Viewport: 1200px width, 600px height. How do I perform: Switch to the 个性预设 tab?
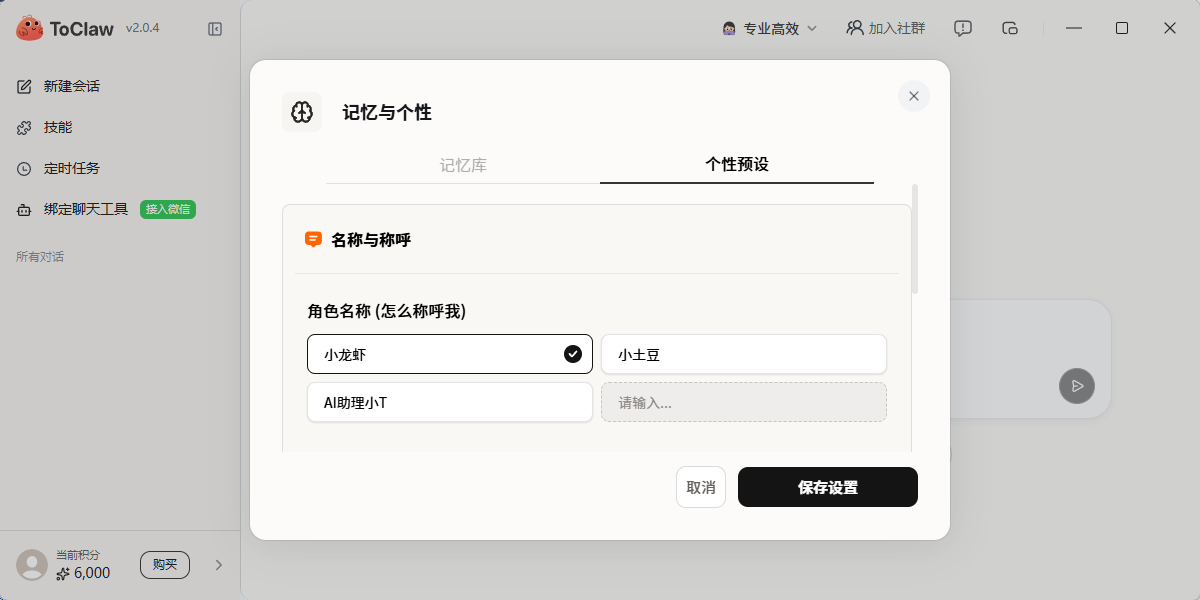tap(737, 165)
